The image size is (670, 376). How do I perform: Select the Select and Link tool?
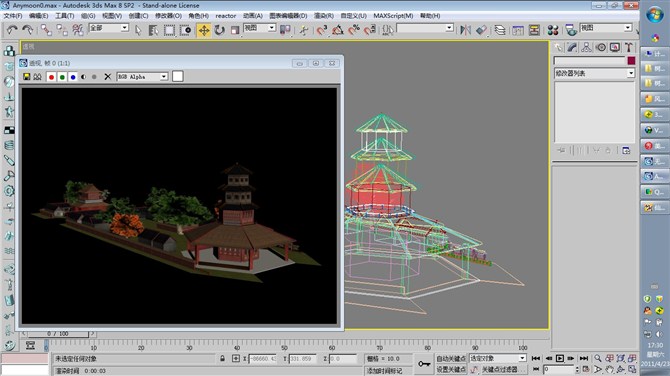click(x=46, y=30)
